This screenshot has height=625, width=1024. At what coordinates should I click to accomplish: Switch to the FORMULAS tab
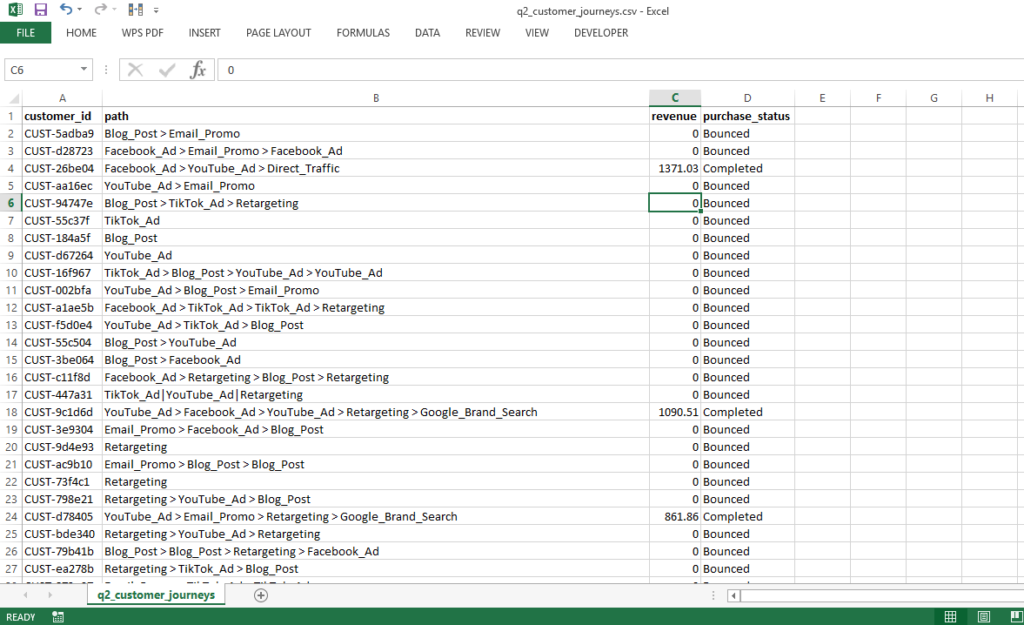coord(363,33)
